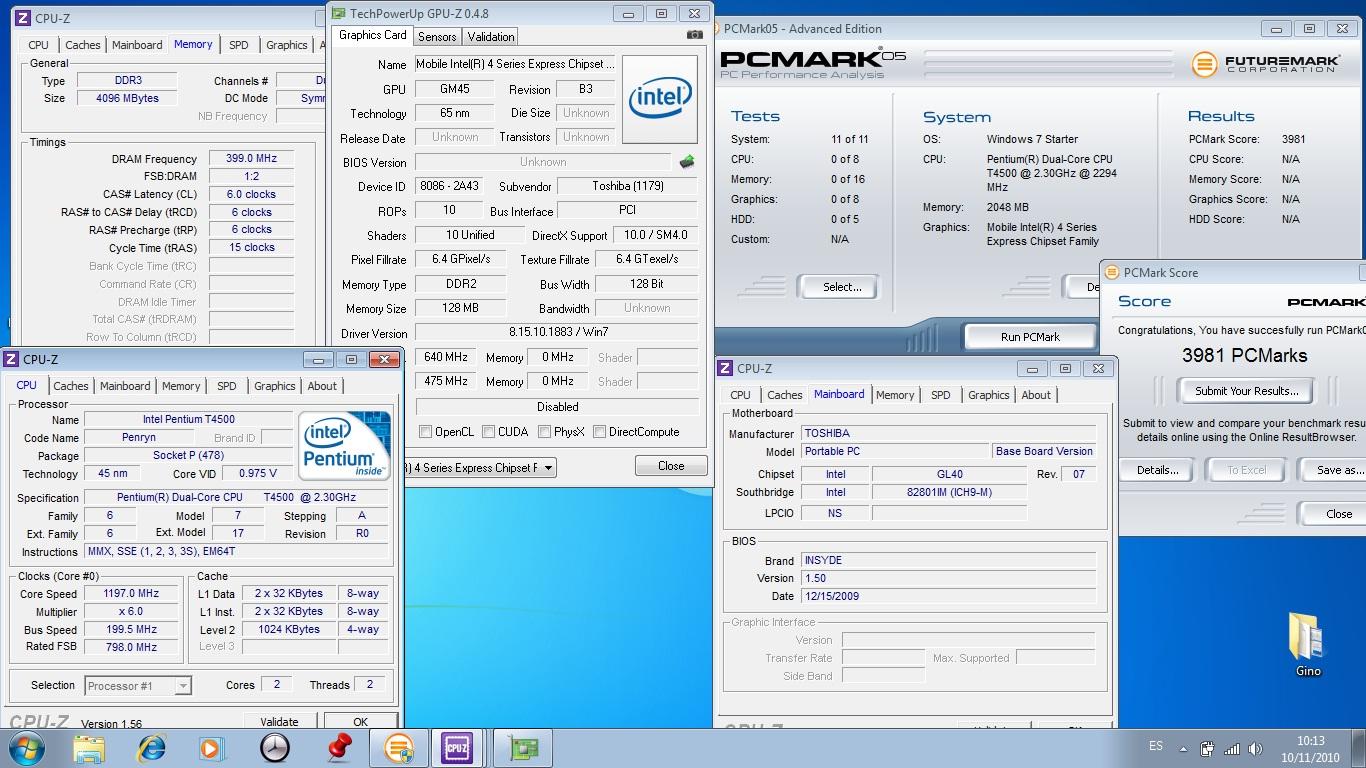Click the network signal tray icon
The width and height of the screenshot is (1366, 768).
pos(1232,748)
